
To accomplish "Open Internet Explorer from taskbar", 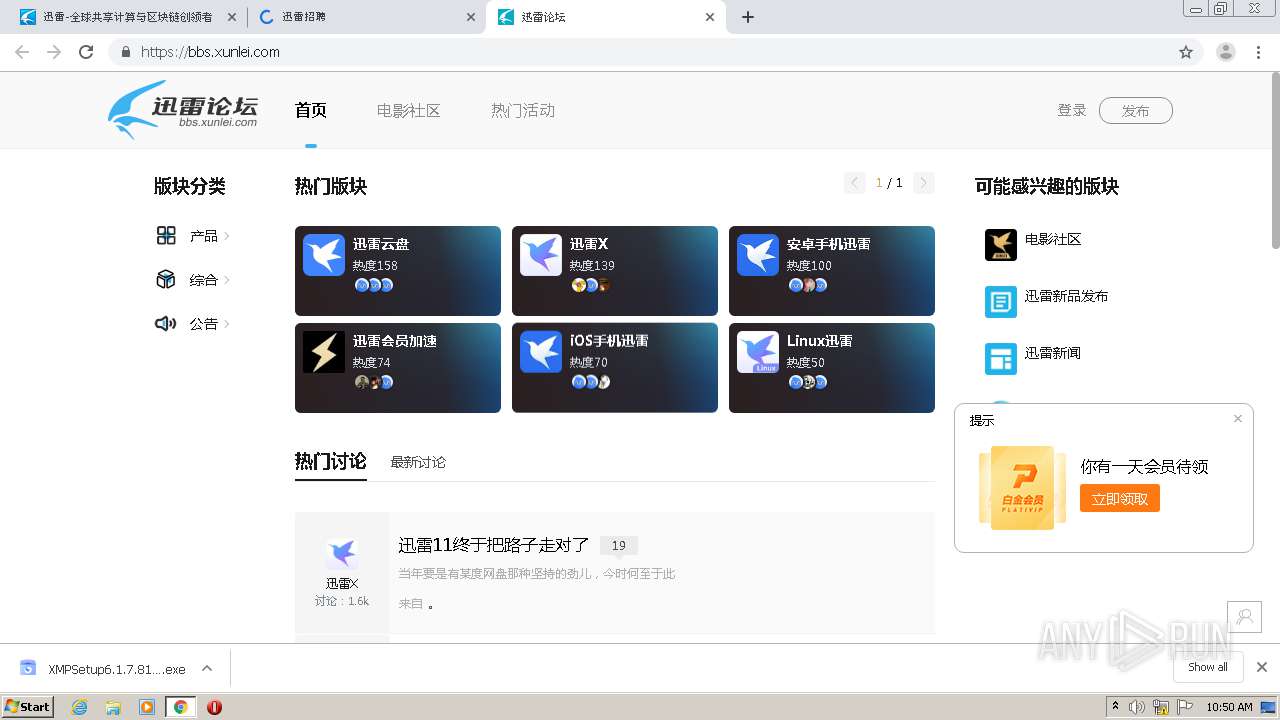I will (x=80, y=707).
